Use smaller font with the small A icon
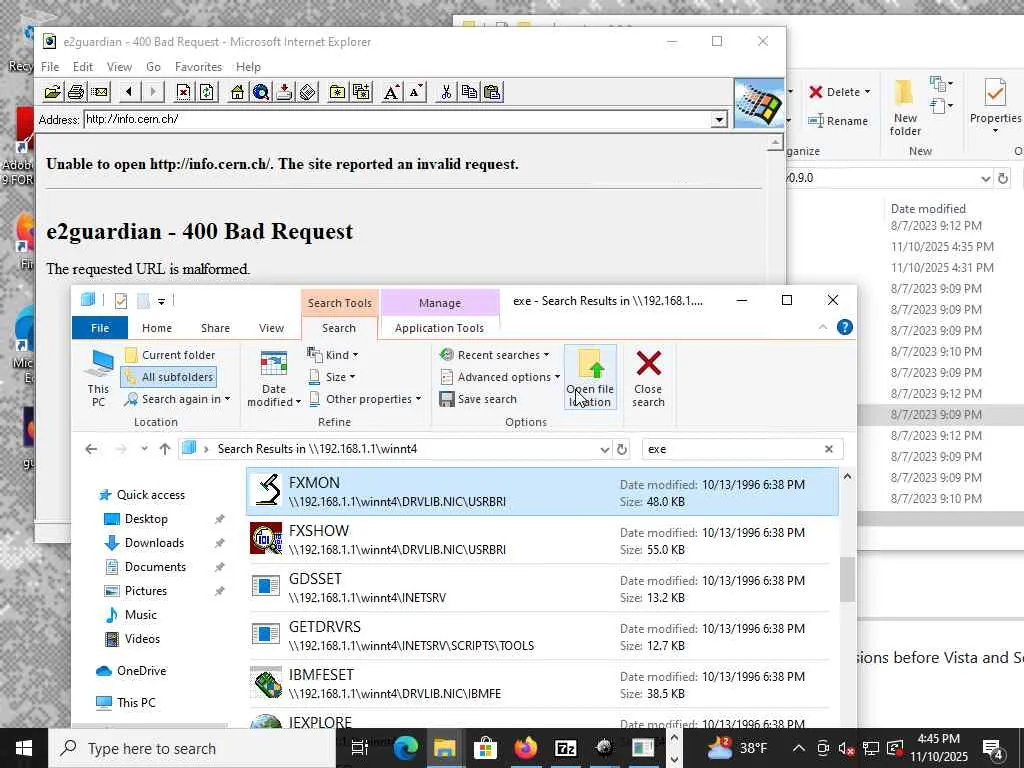Viewport: 1024px width, 768px height. (x=415, y=92)
